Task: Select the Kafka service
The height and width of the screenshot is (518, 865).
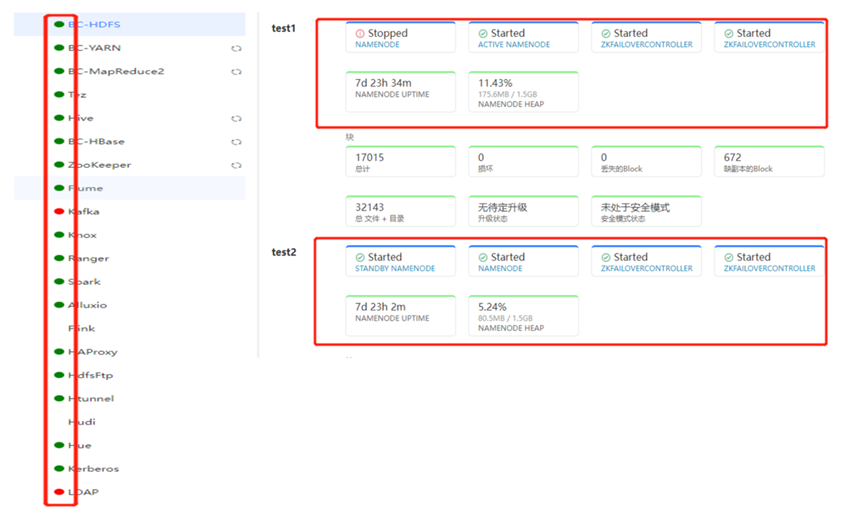Action: point(84,211)
